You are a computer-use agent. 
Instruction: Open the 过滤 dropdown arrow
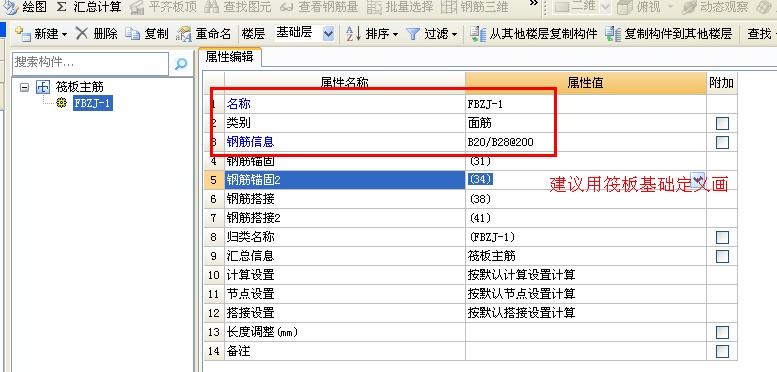pyautogui.click(x=454, y=35)
